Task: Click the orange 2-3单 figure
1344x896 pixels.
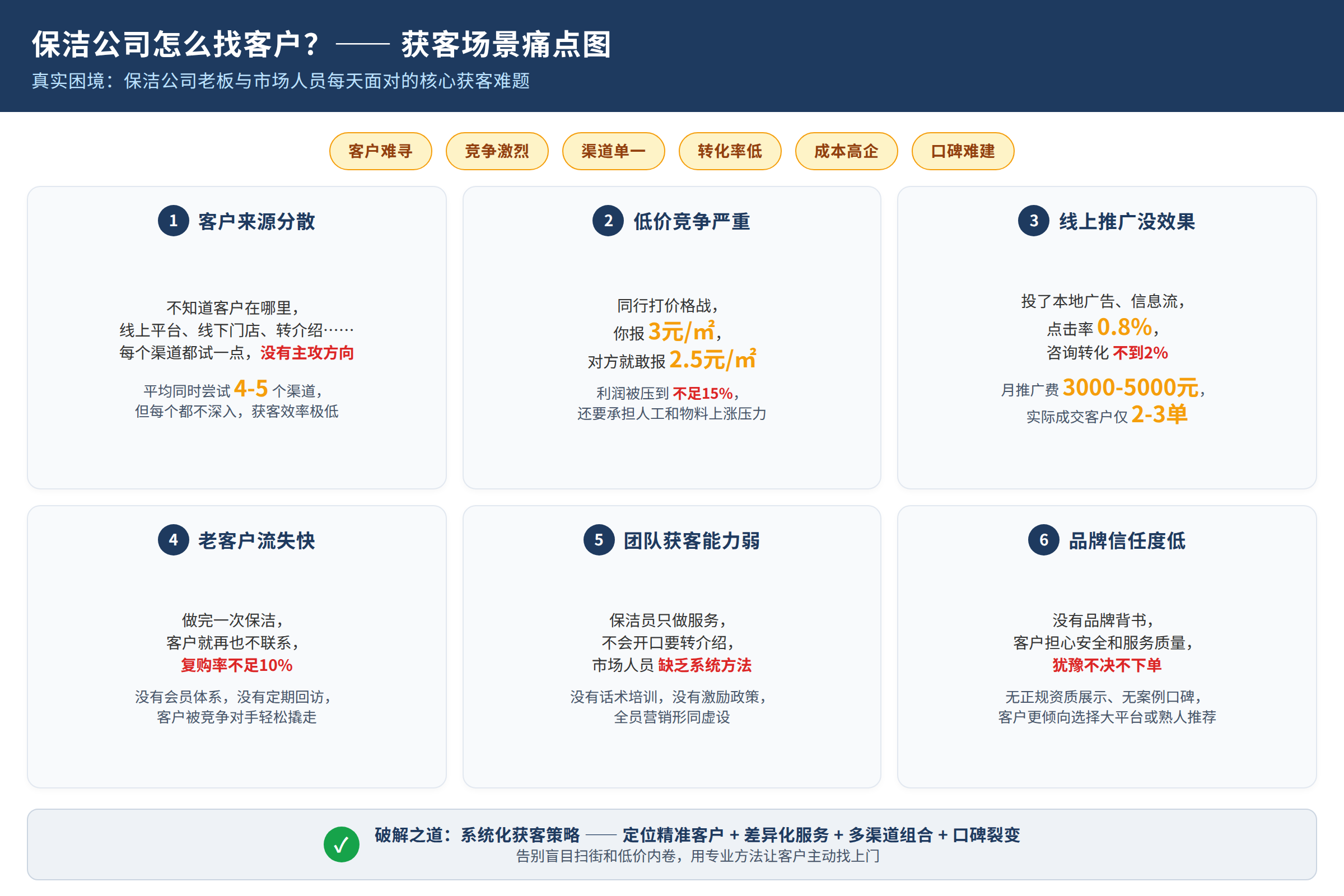Action: coord(1159,414)
